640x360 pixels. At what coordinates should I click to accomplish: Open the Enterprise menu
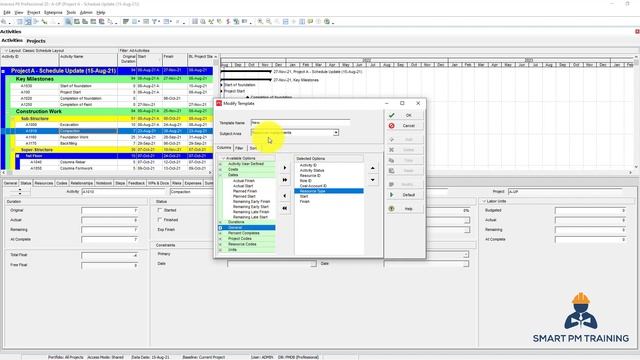(53, 13)
